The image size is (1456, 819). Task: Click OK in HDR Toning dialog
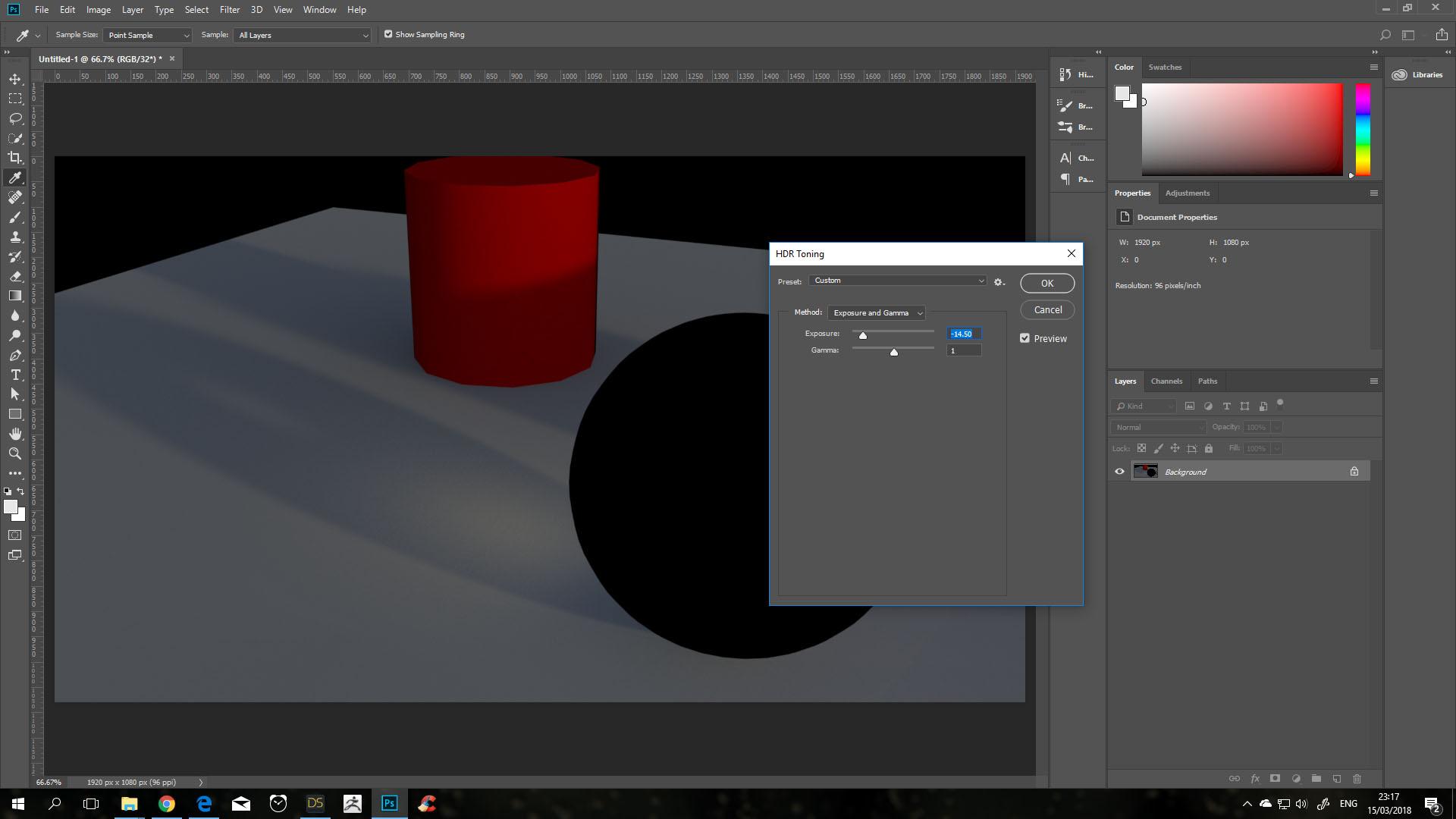tap(1046, 283)
